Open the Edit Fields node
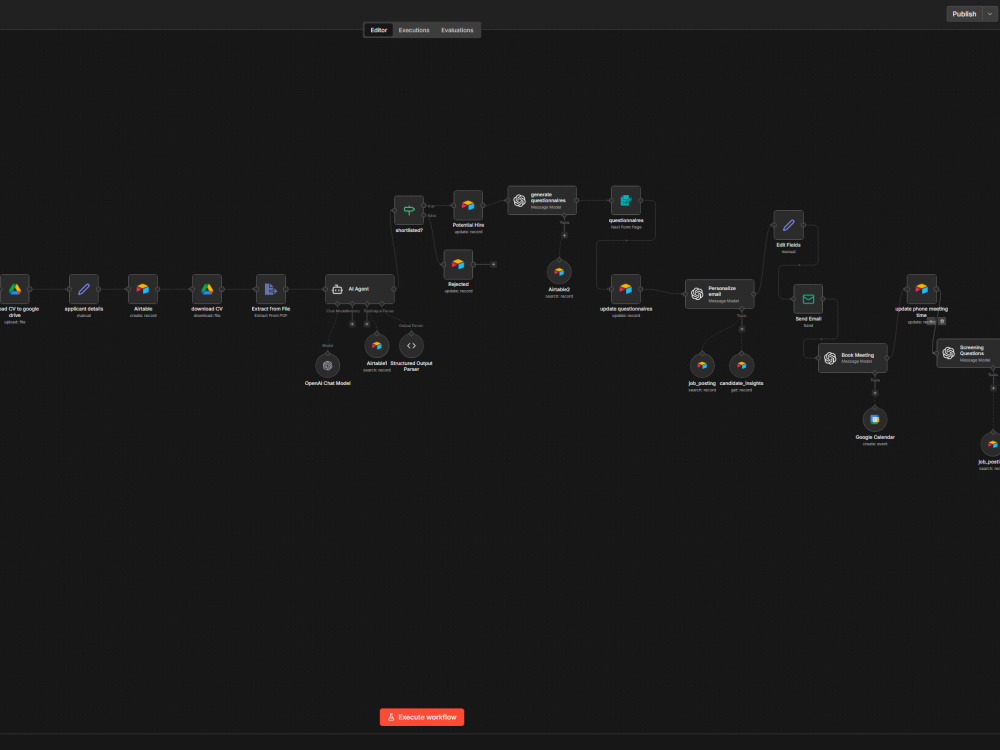The width and height of the screenshot is (1000, 750). click(x=788, y=225)
